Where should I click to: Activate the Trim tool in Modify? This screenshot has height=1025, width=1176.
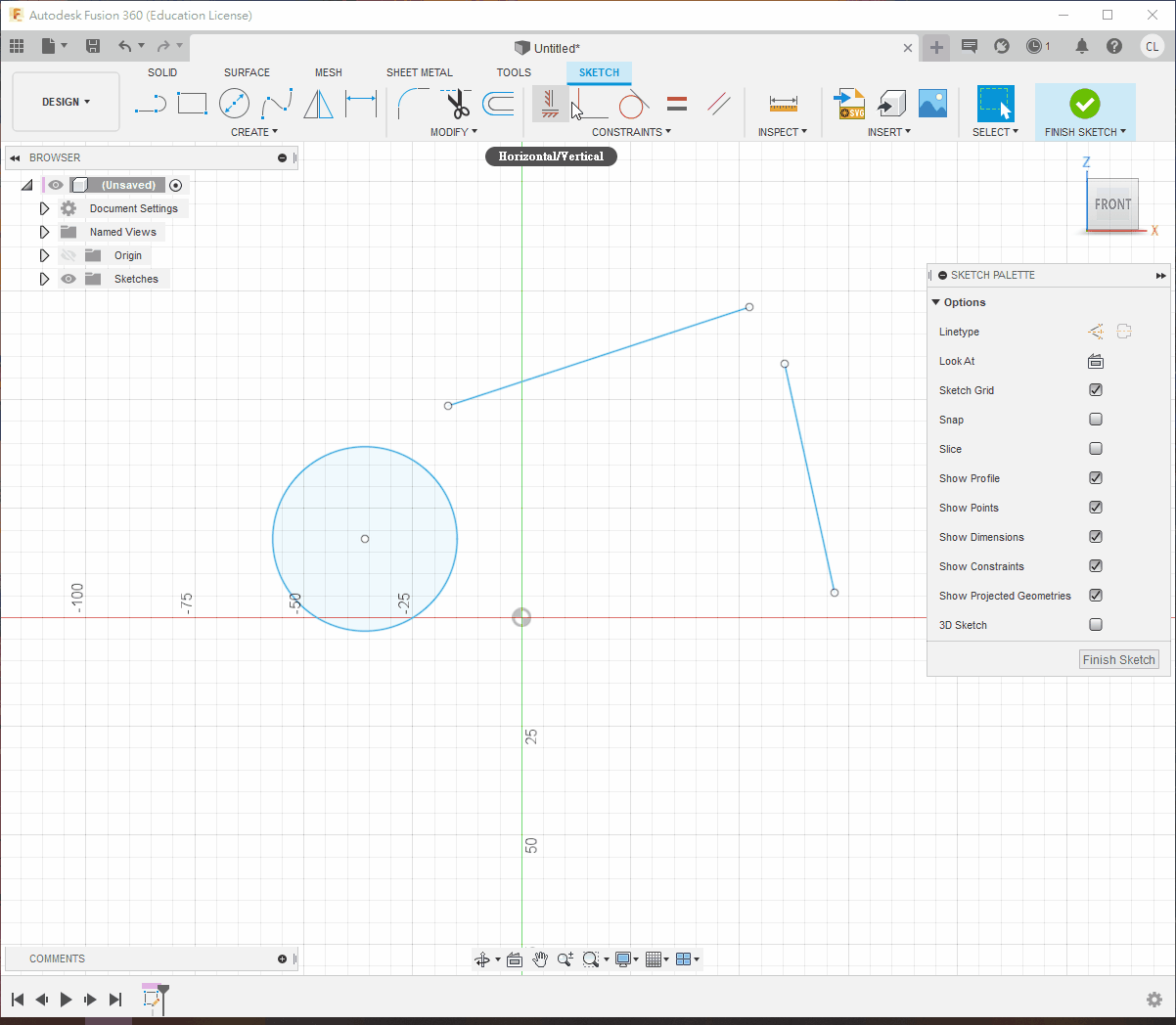pos(457,103)
